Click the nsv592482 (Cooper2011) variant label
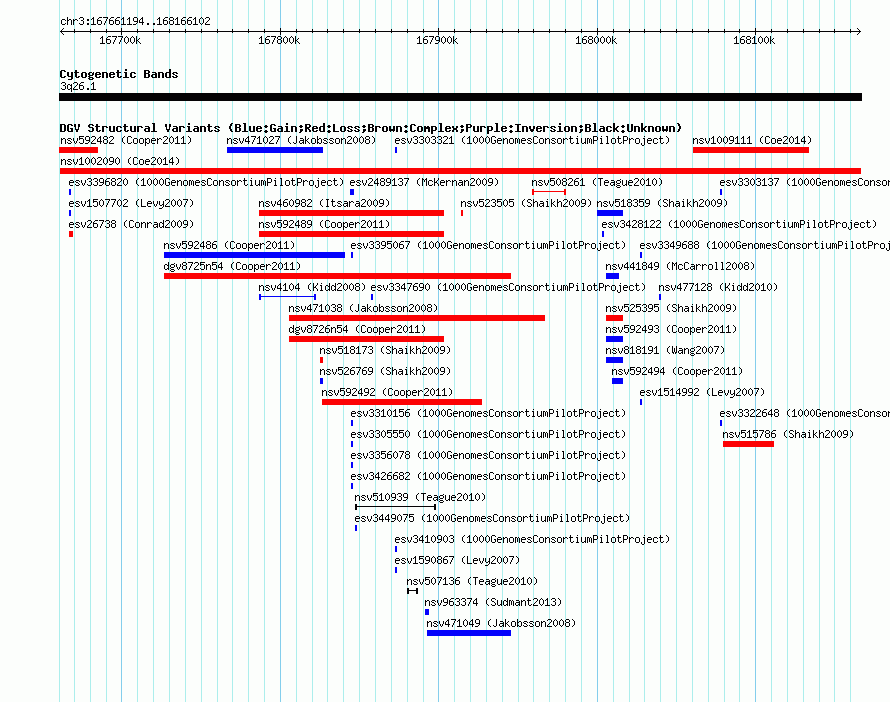Screen dimensions: 890x702 click(126, 140)
